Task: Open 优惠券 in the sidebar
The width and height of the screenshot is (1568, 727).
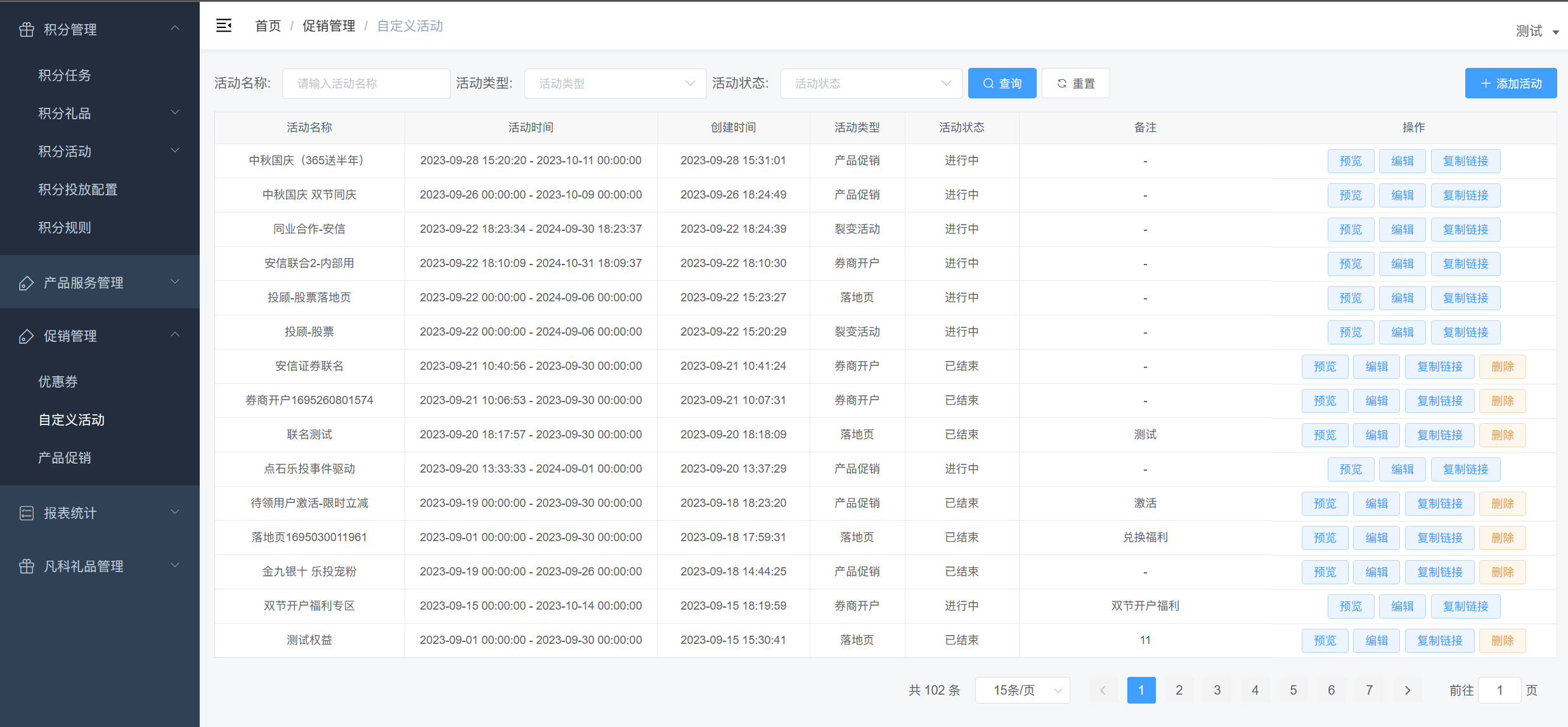Action: [x=58, y=382]
